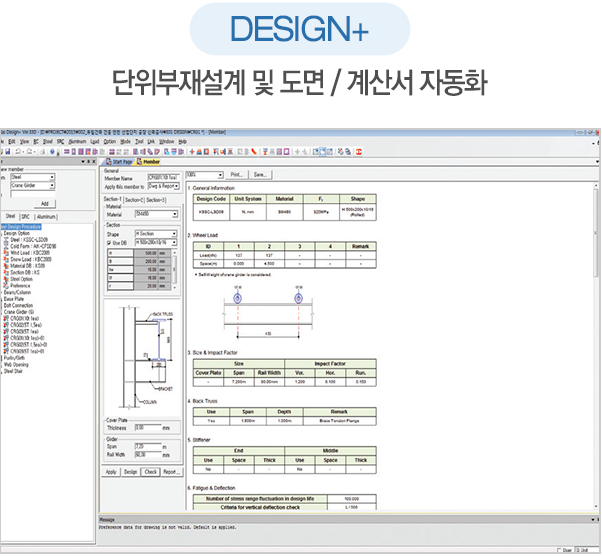This screenshot has width=602, height=556.
Task: Open the View menu
Action: coord(25,142)
